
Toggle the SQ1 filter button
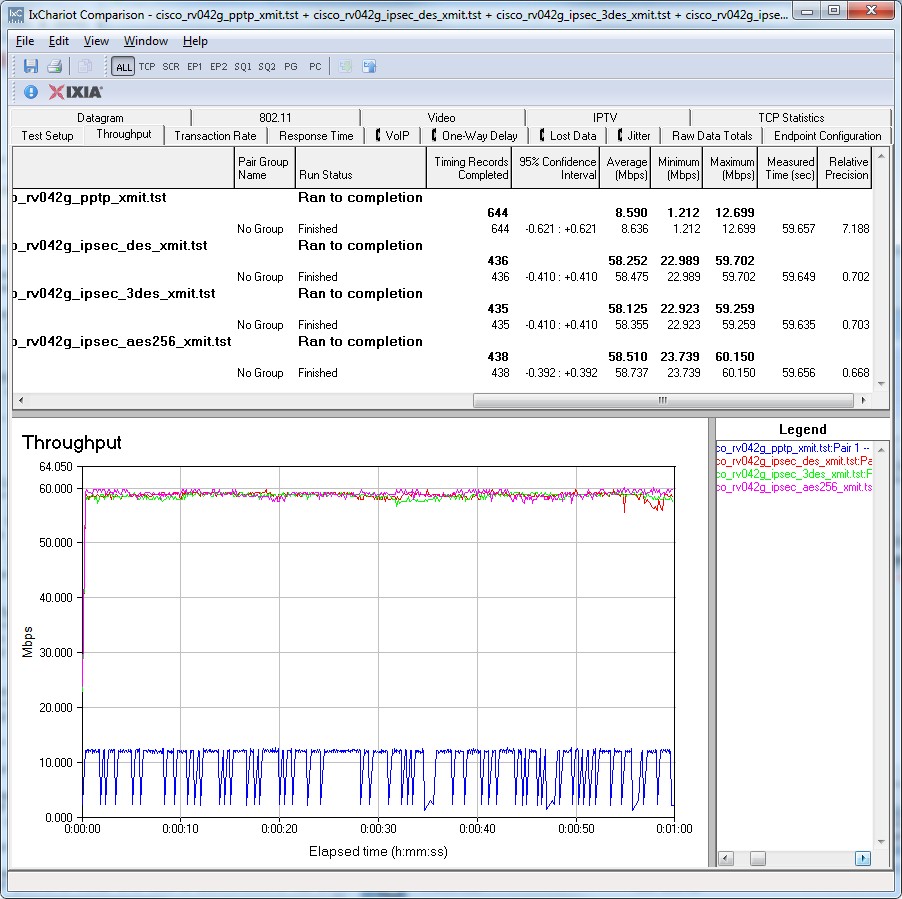pyautogui.click(x=243, y=67)
